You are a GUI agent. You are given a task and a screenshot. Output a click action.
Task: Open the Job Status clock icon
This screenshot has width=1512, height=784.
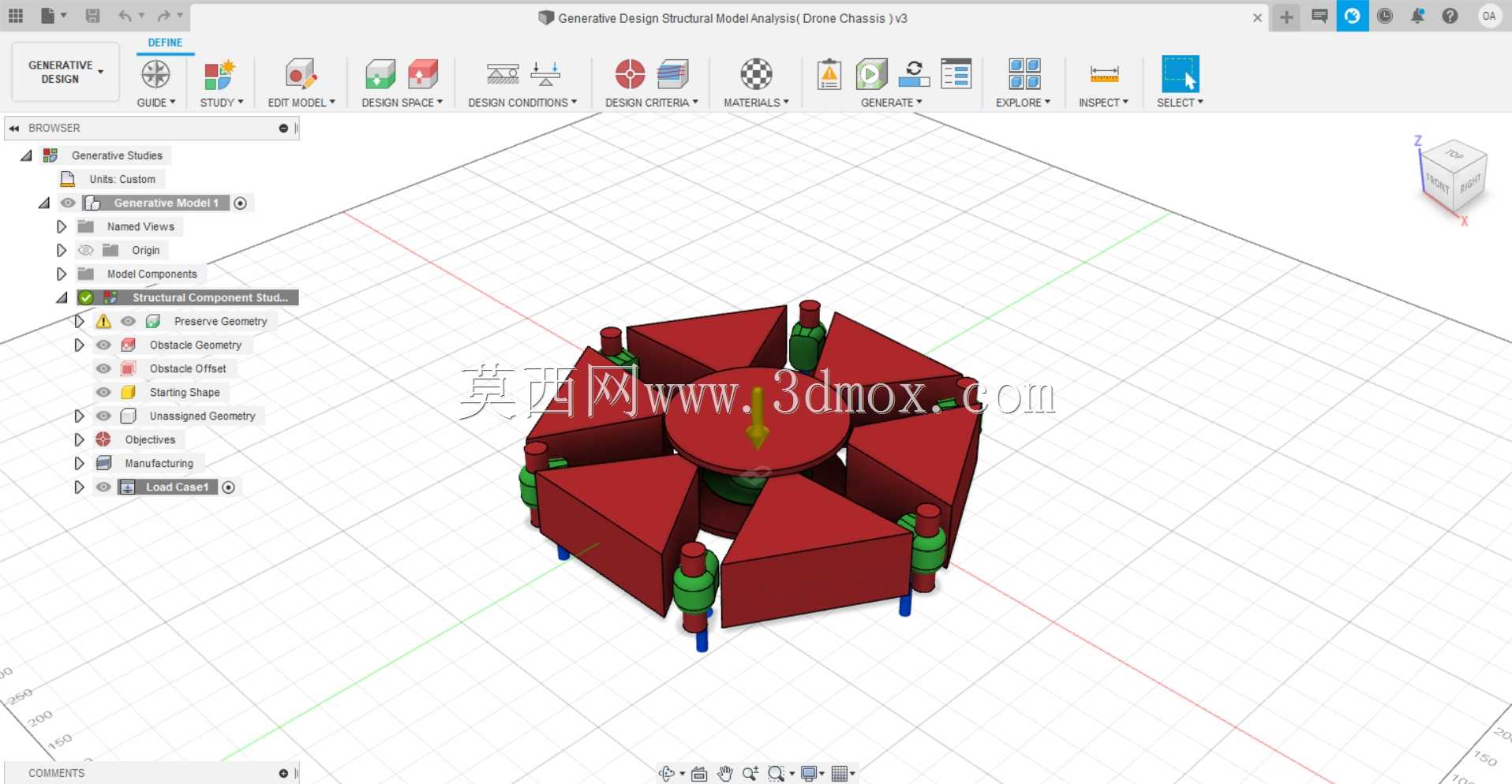pyautogui.click(x=1385, y=16)
